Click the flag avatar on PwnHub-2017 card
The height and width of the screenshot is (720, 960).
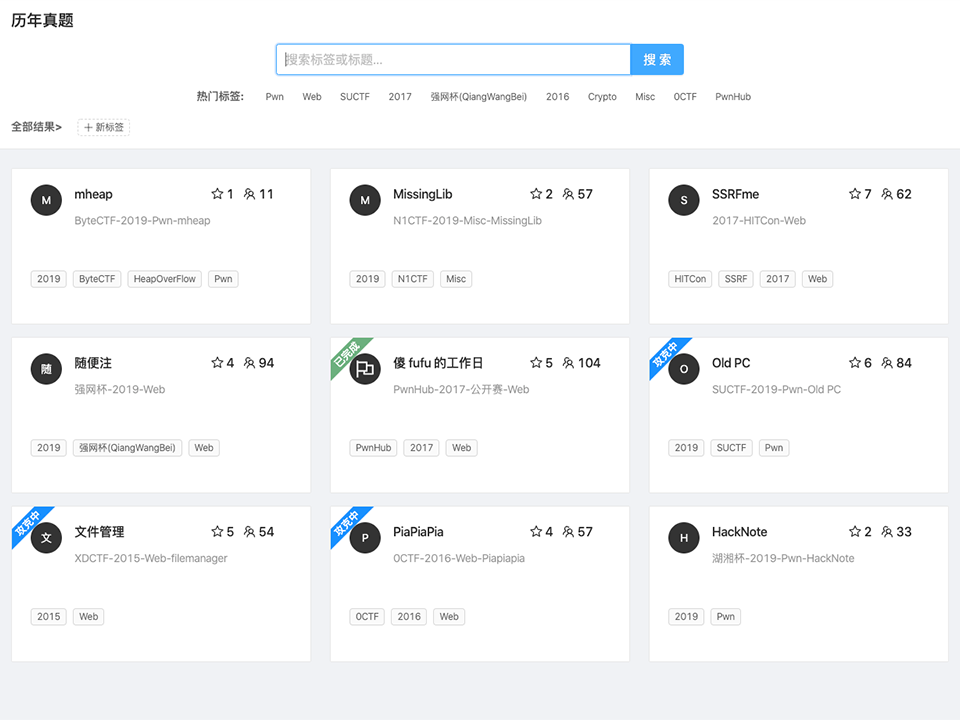point(365,369)
